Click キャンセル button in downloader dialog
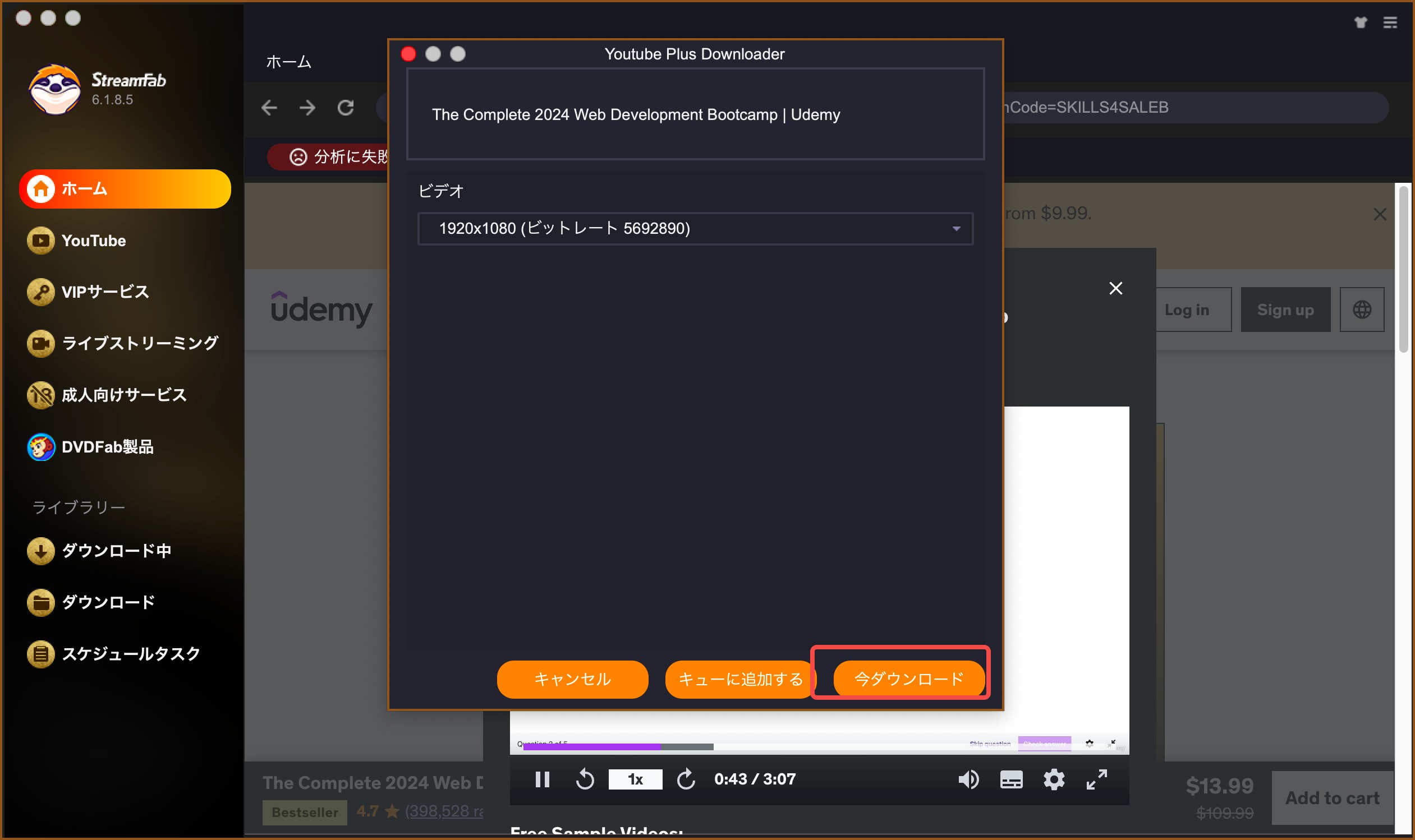Screen dimensions: 1415x840 point(572,679)
